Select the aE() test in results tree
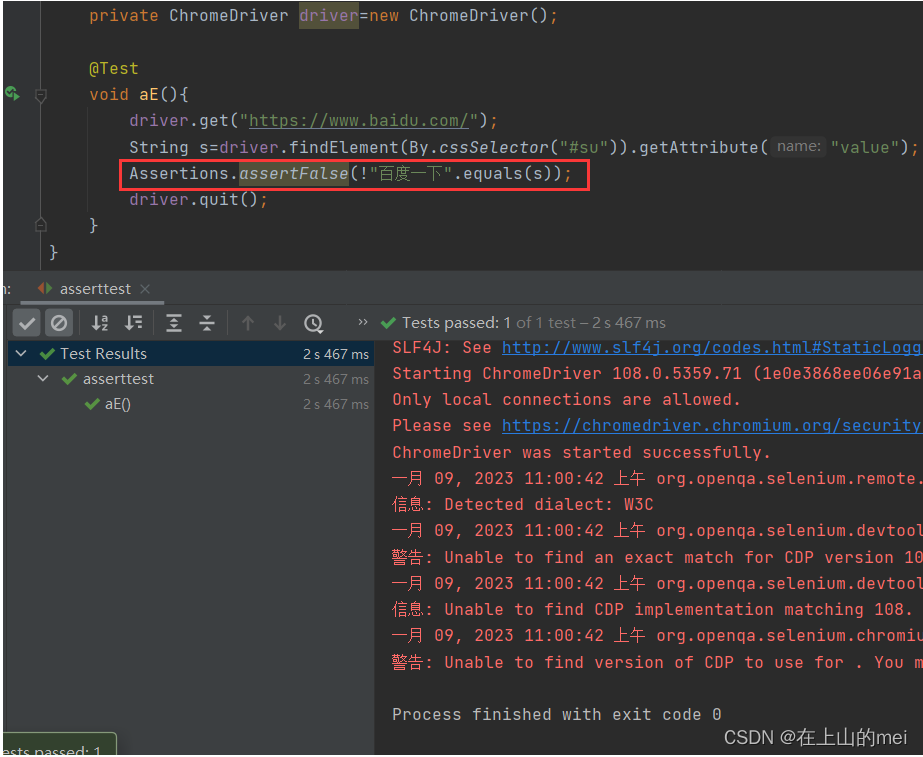 point(118,403)
